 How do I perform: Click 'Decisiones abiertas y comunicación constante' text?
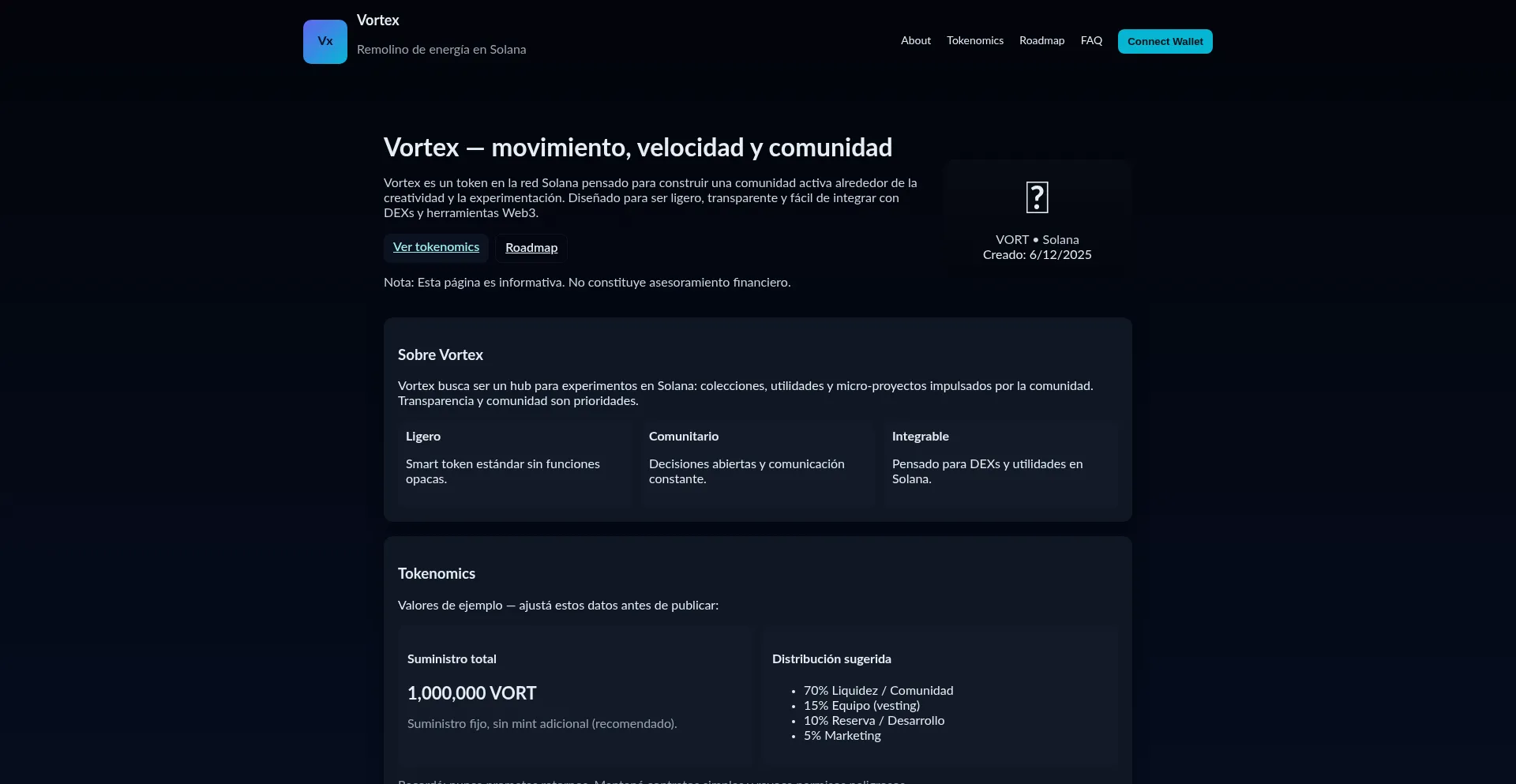point(747,471)
